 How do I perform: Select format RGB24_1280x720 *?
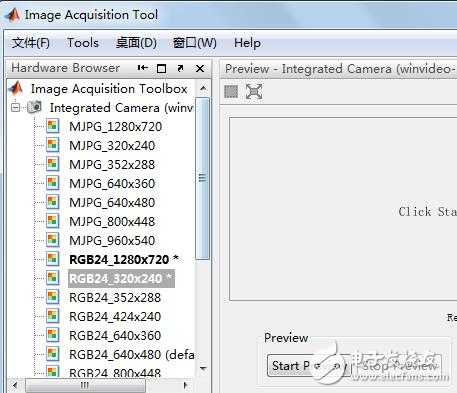pos(124,260)
